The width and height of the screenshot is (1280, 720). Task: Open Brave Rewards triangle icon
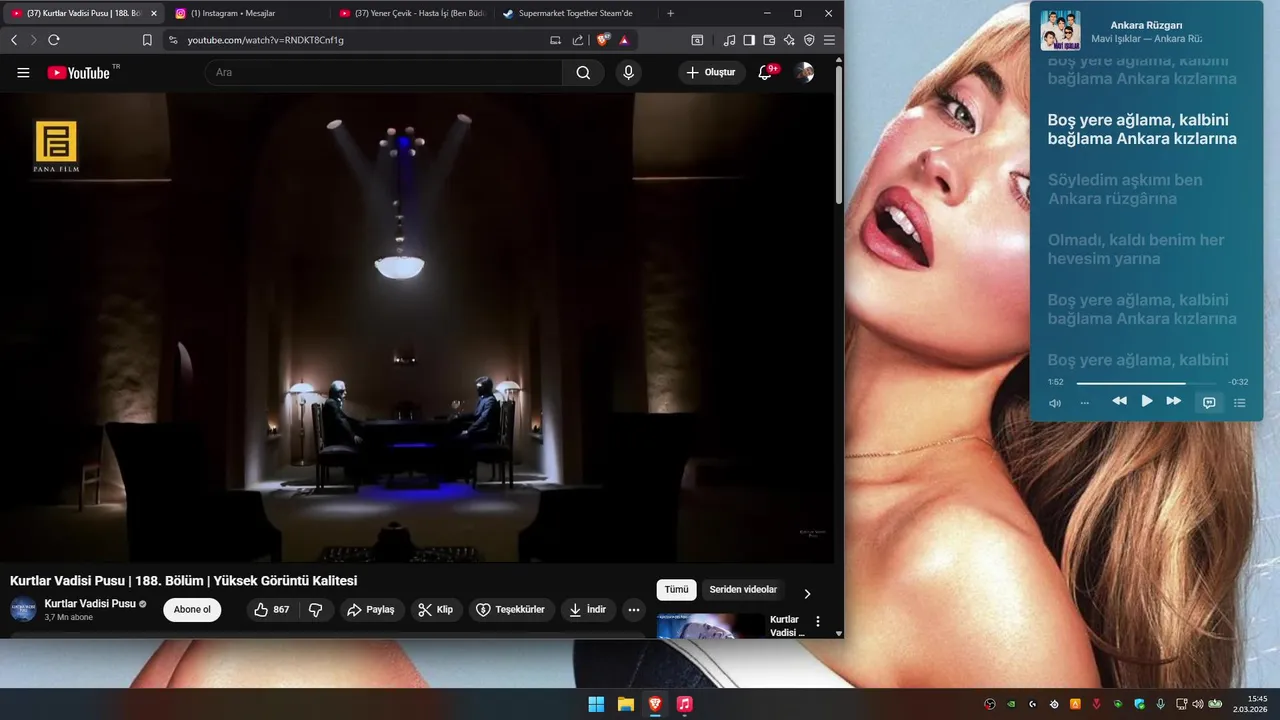pyautogui.click(x=624, y=40)
